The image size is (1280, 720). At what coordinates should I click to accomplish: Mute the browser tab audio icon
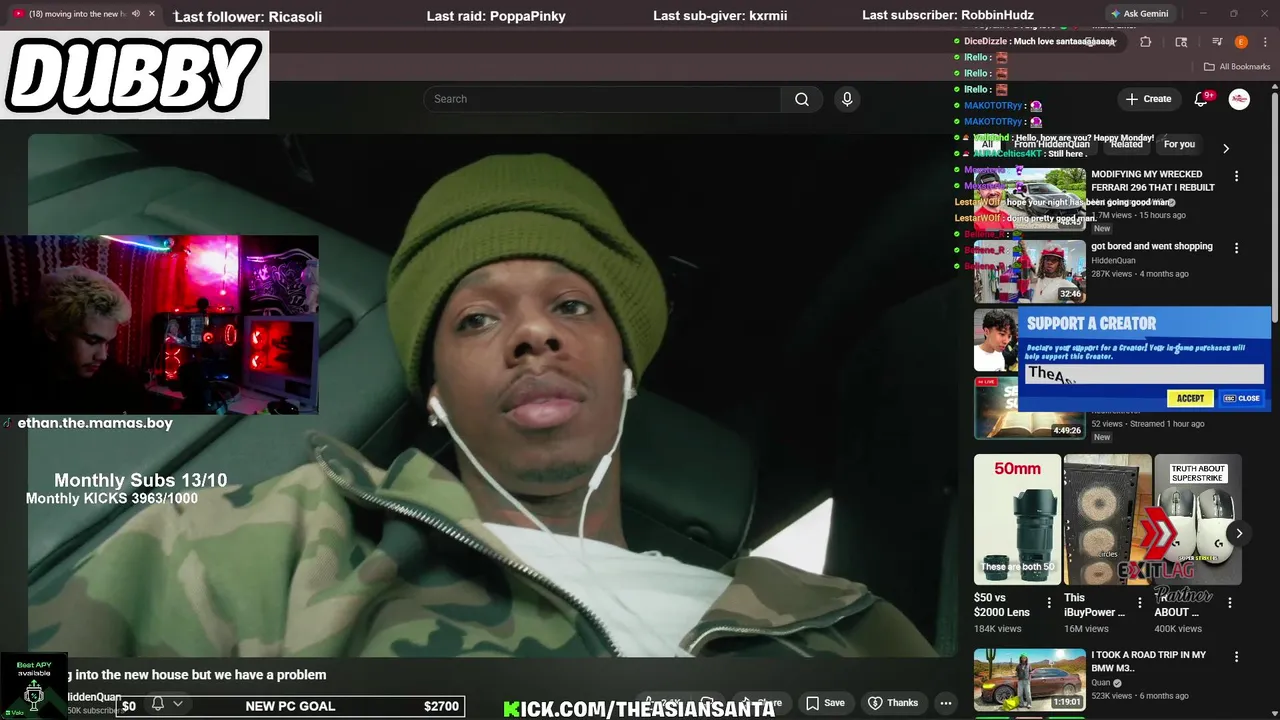tap(136, 14)
